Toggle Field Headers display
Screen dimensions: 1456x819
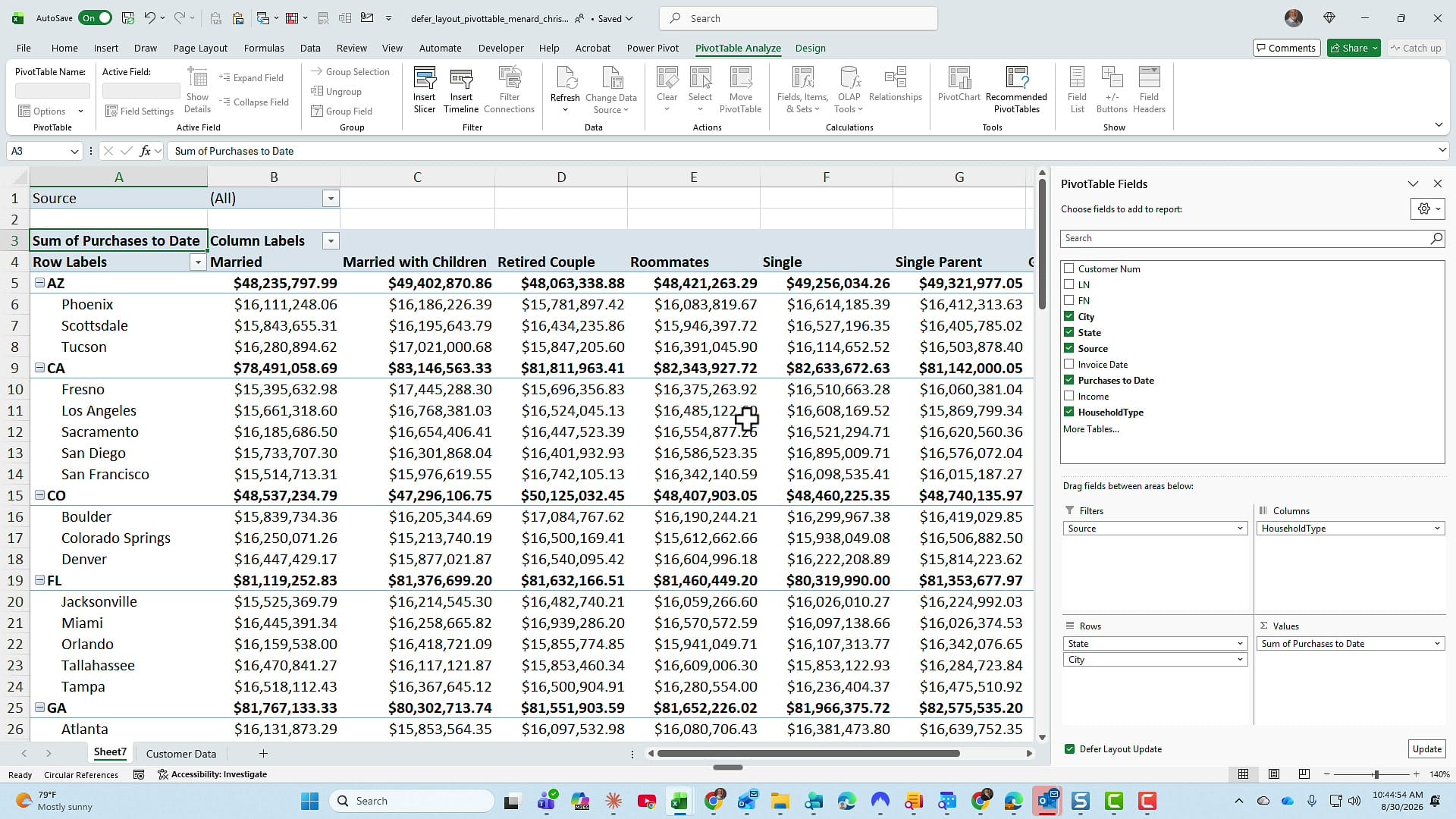[1149, 89]
